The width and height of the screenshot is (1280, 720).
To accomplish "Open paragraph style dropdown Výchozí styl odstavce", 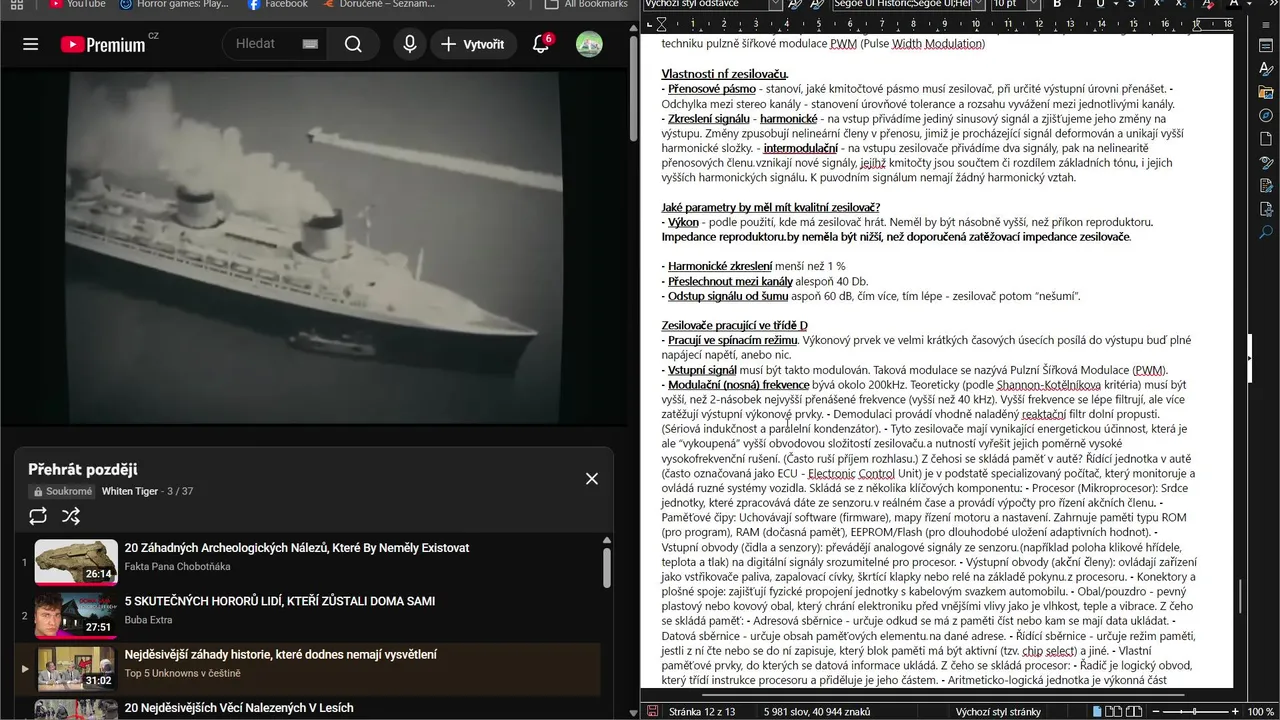I will coord(776,4).
